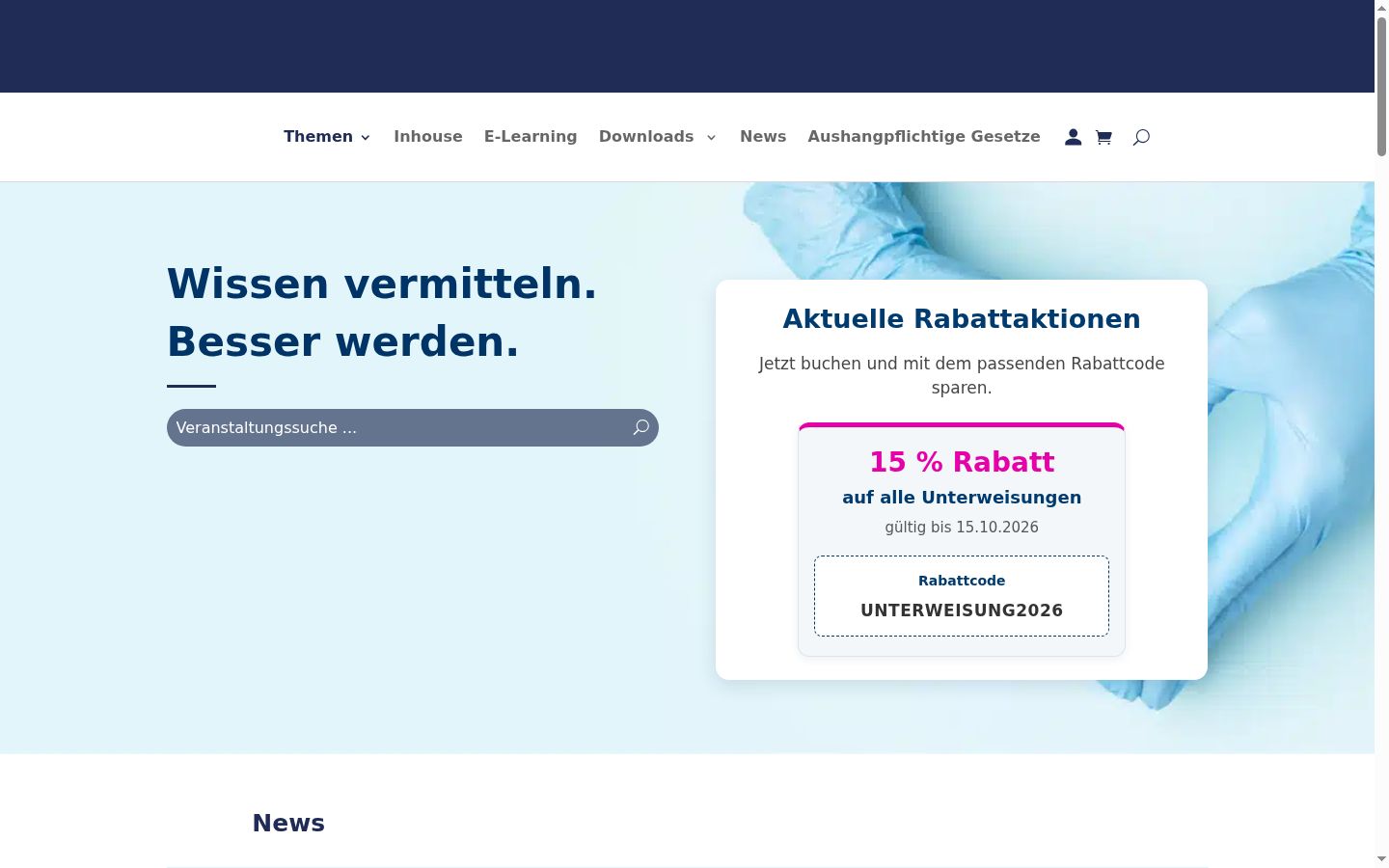Click the UNTERWEISUNG2026 discount code

[962, 610]
